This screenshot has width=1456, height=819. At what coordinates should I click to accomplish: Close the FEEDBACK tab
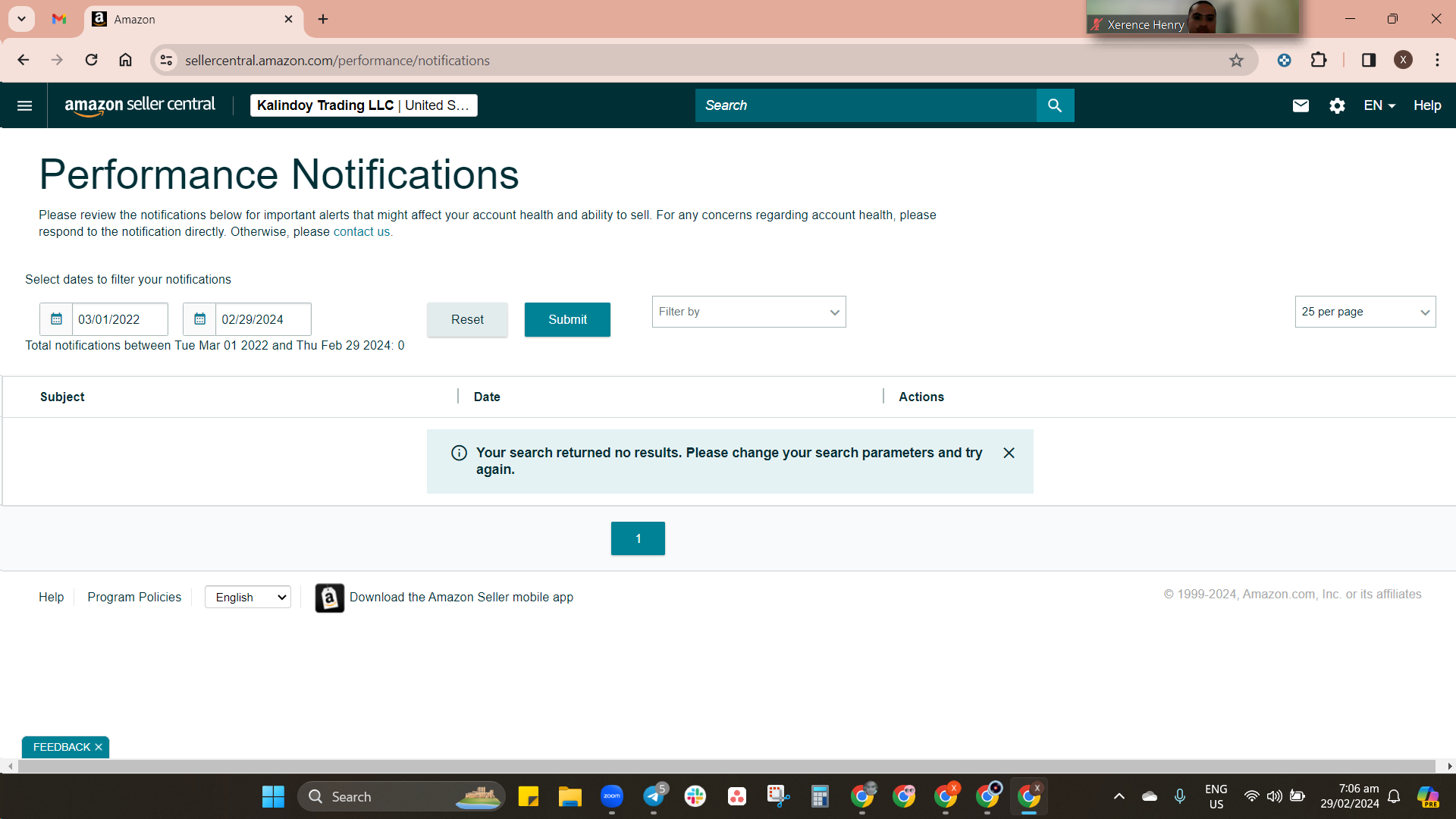pyautogui.click(x=99, y=747)
